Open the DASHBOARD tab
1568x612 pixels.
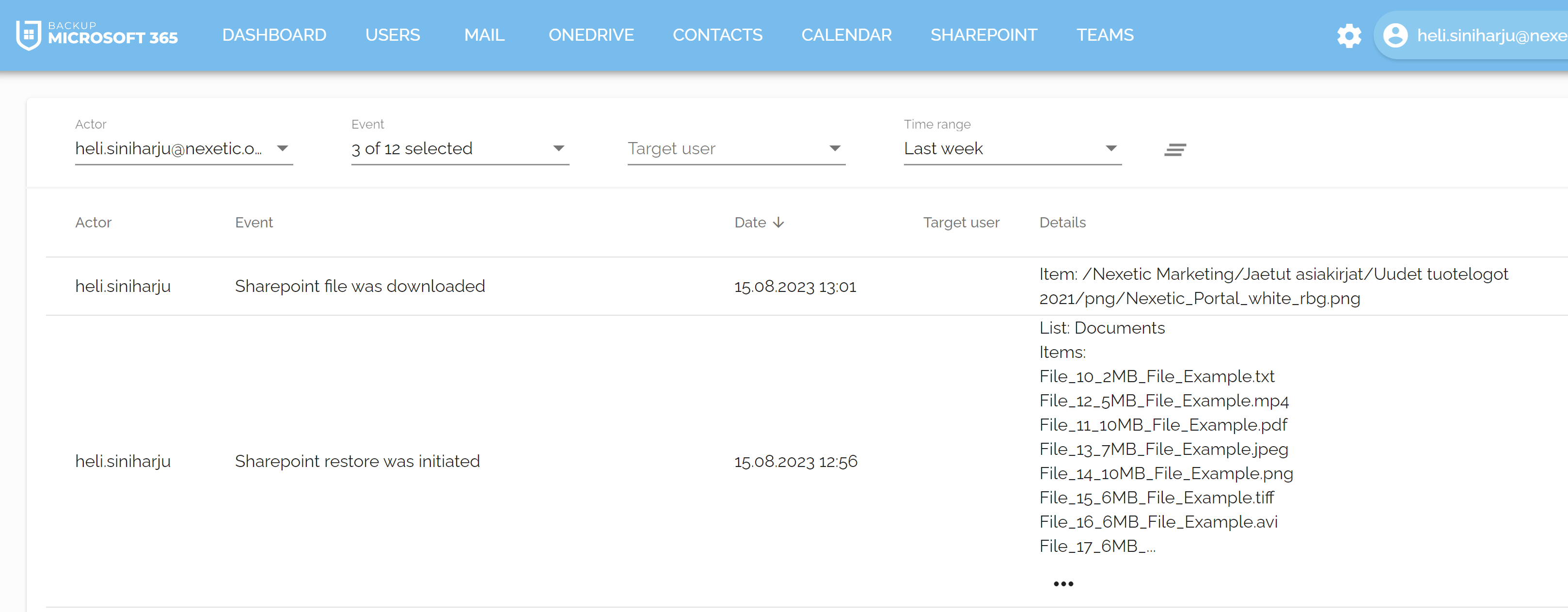tap(274, 35)
